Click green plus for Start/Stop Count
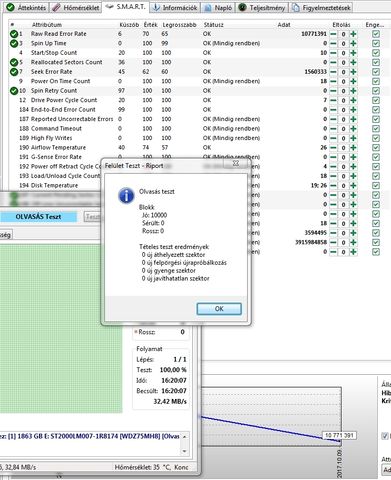The height and width of the screenshot is (480, 391). tap(353, 53)
